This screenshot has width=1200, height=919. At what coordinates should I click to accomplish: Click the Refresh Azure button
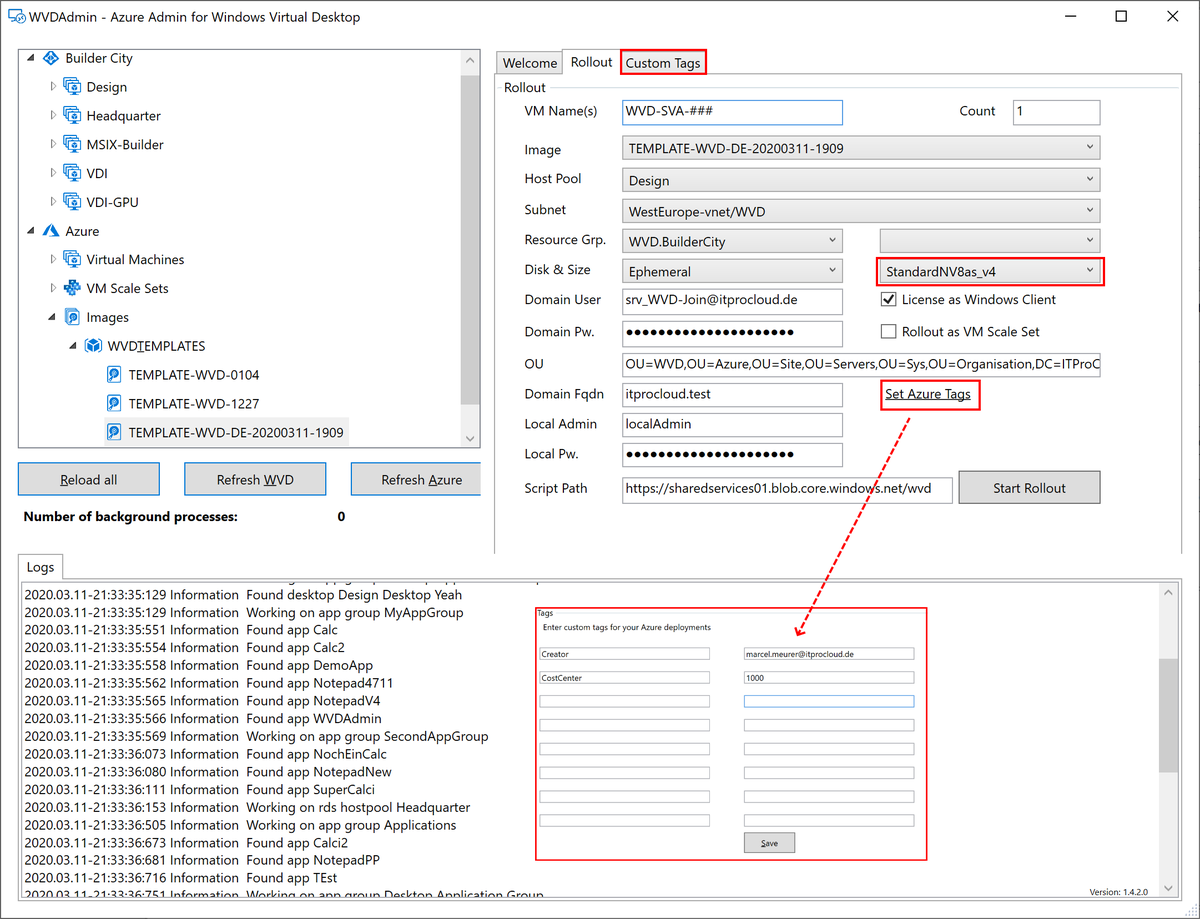pyautogui.click(x=415, y=479)
